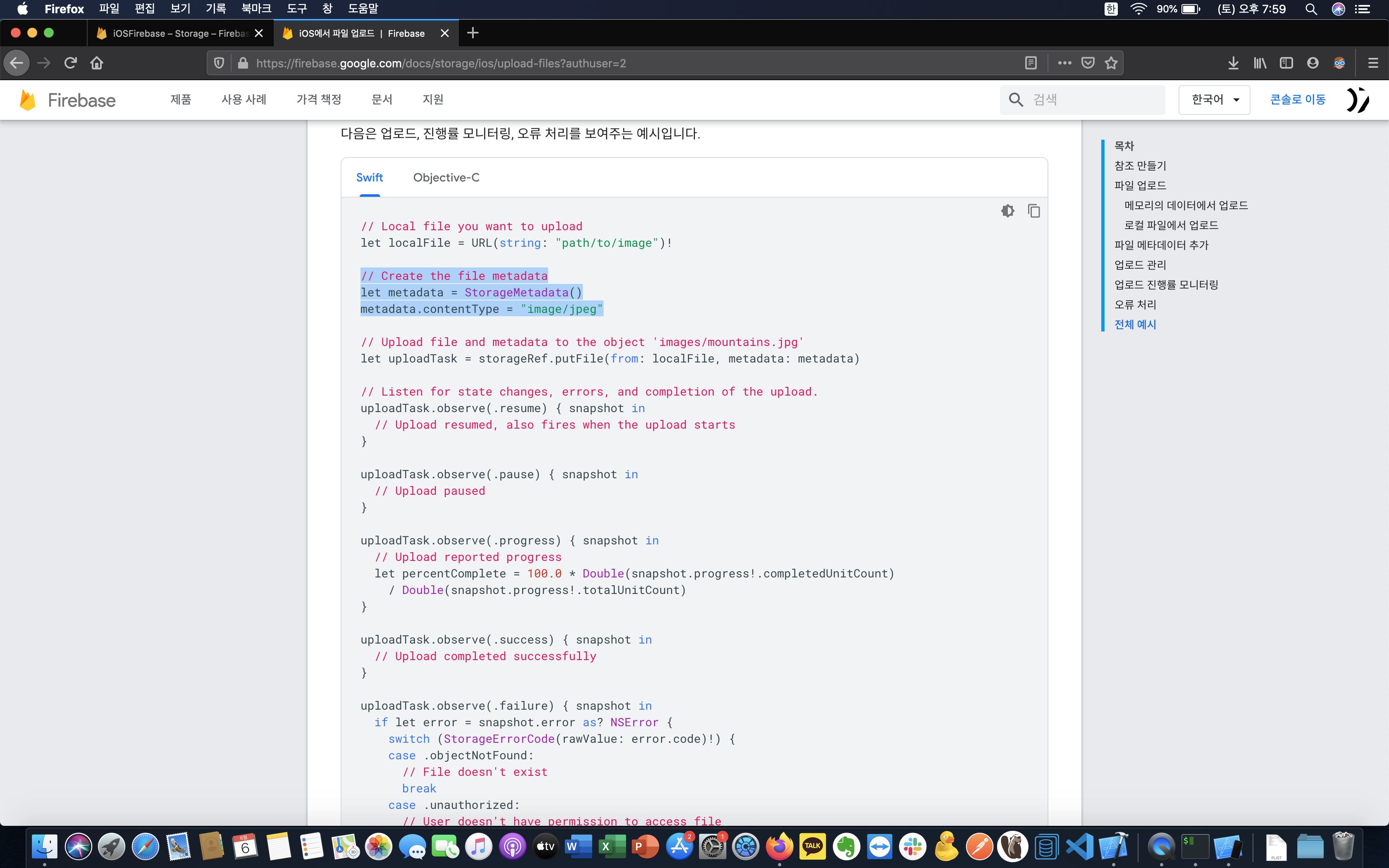Go to the Firefox home page
Viewport: 1389px width, 868px height.
click(x=96, y=63)
